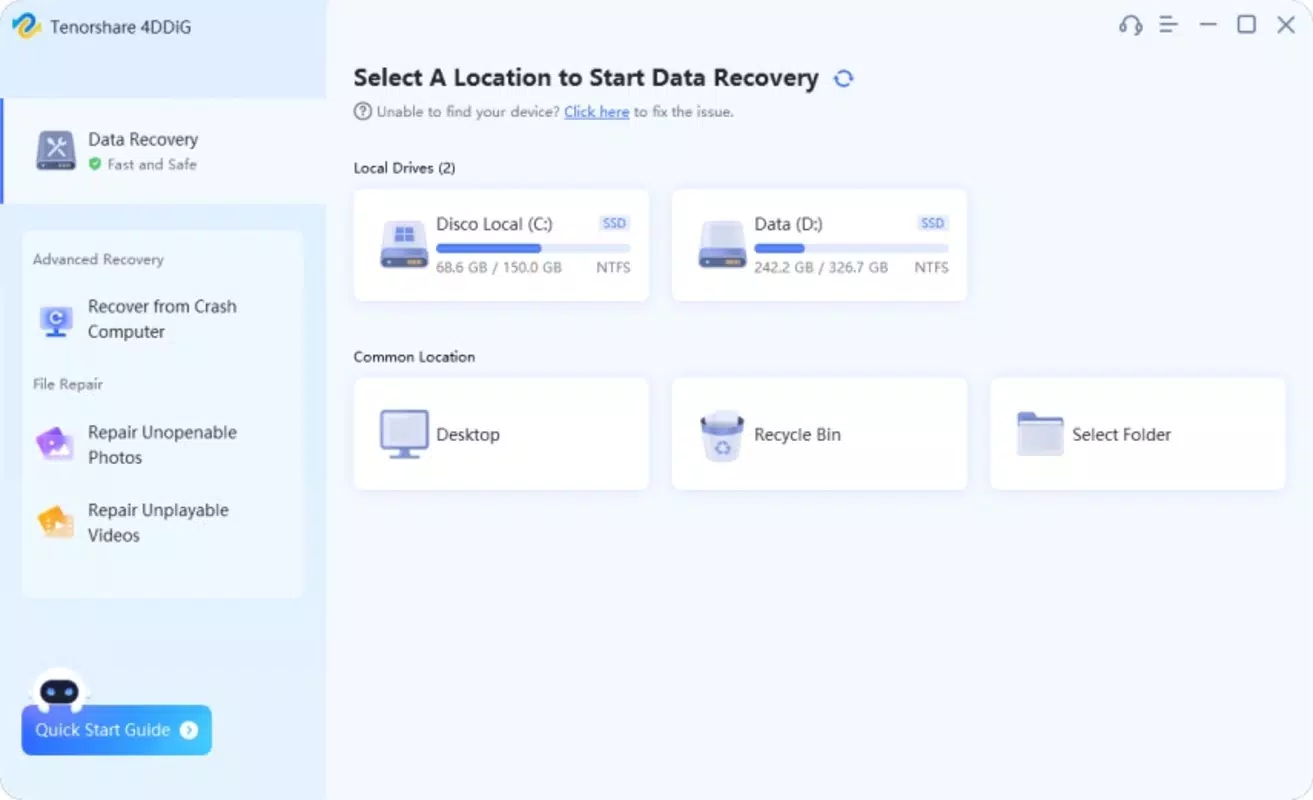This screenshot has width=1313, height=800.
Task: Click the refresh icon beside the heading
Action: pos(843,79)
